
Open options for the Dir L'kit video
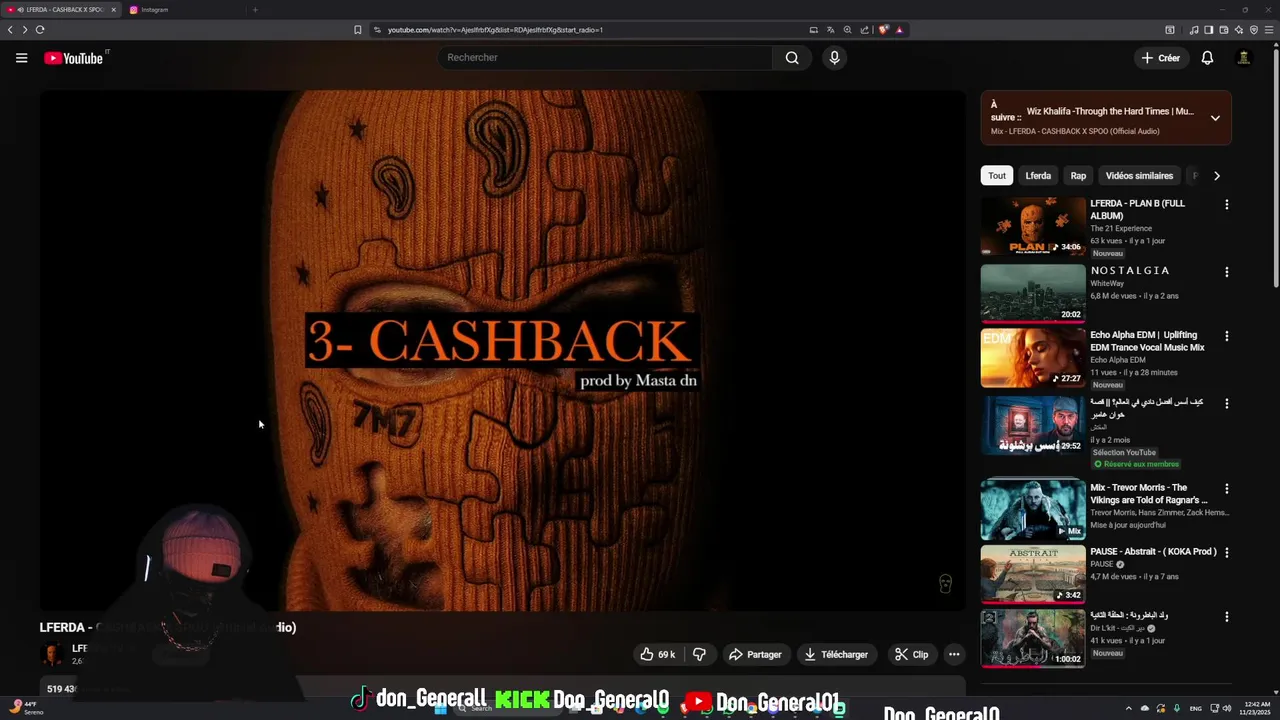click(x=1227, y=616)
